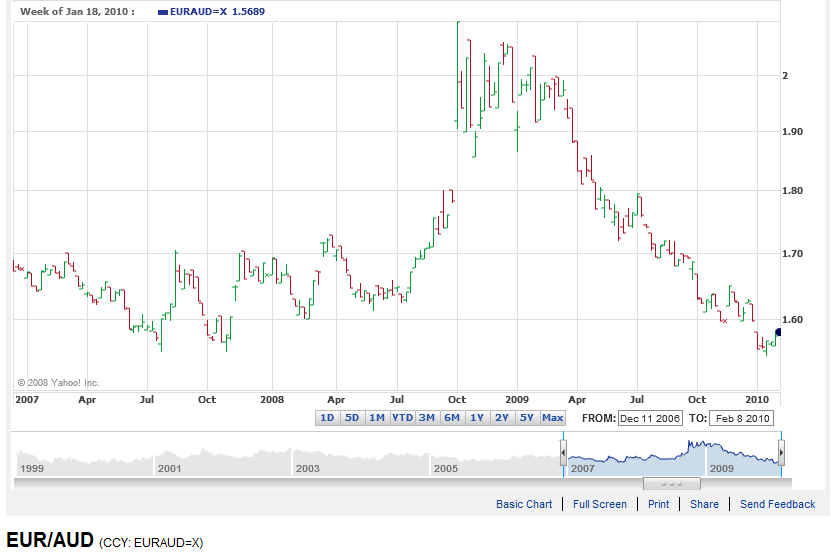The height and width of the screenshot is (555, 831).
Task: Pick the 1Y time range
Action: point(477,418)
